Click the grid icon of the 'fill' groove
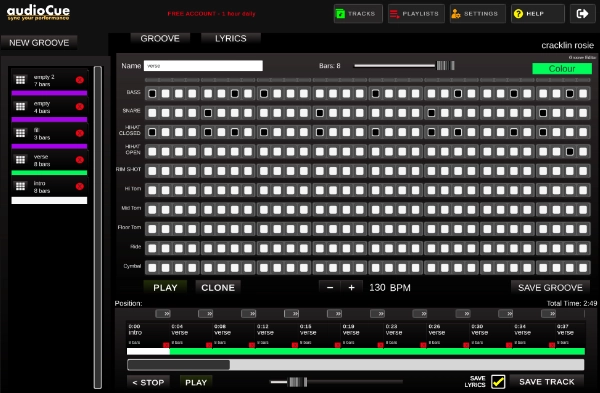Viewport: 600px width, 393px height. click(x=20, y=133)
